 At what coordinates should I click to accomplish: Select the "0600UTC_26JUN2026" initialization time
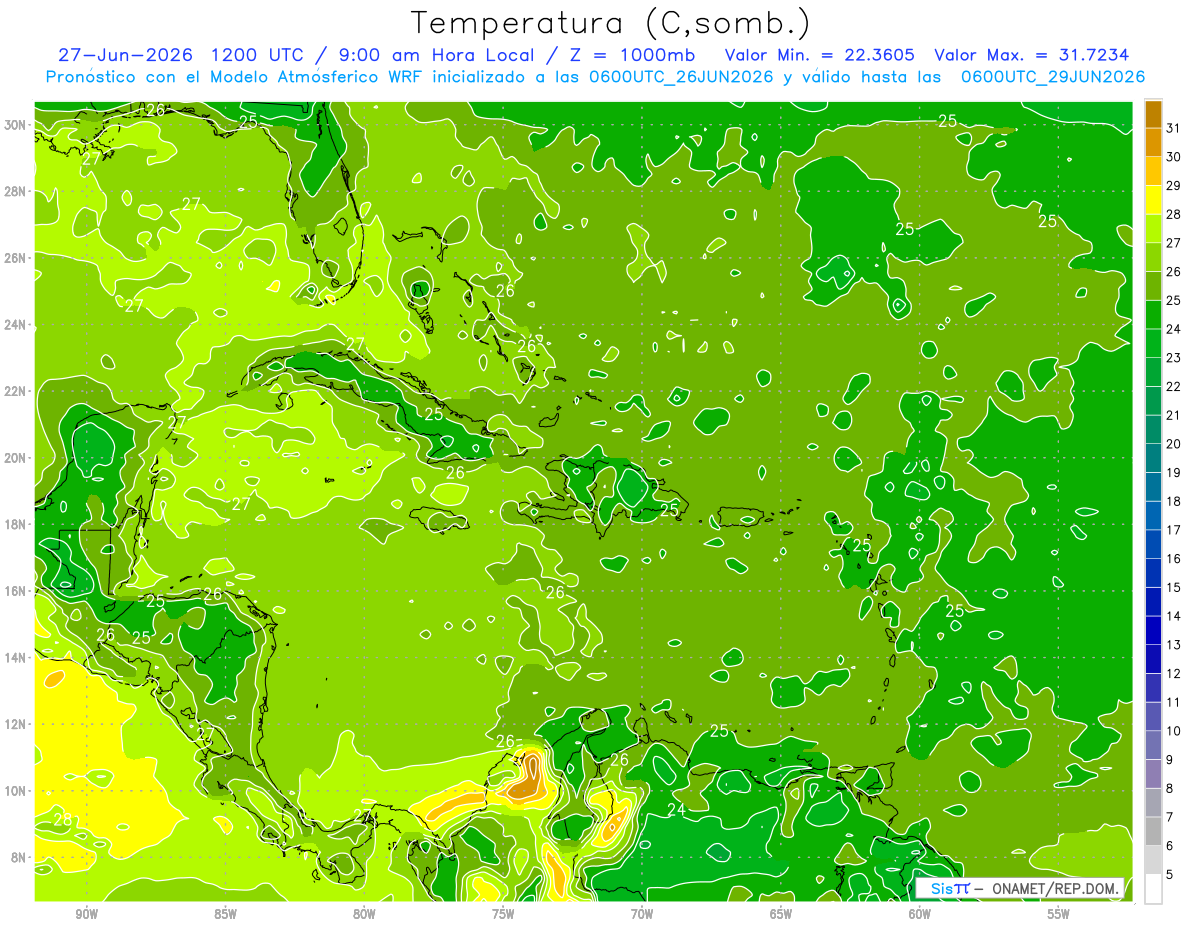[x=679, y=77]
